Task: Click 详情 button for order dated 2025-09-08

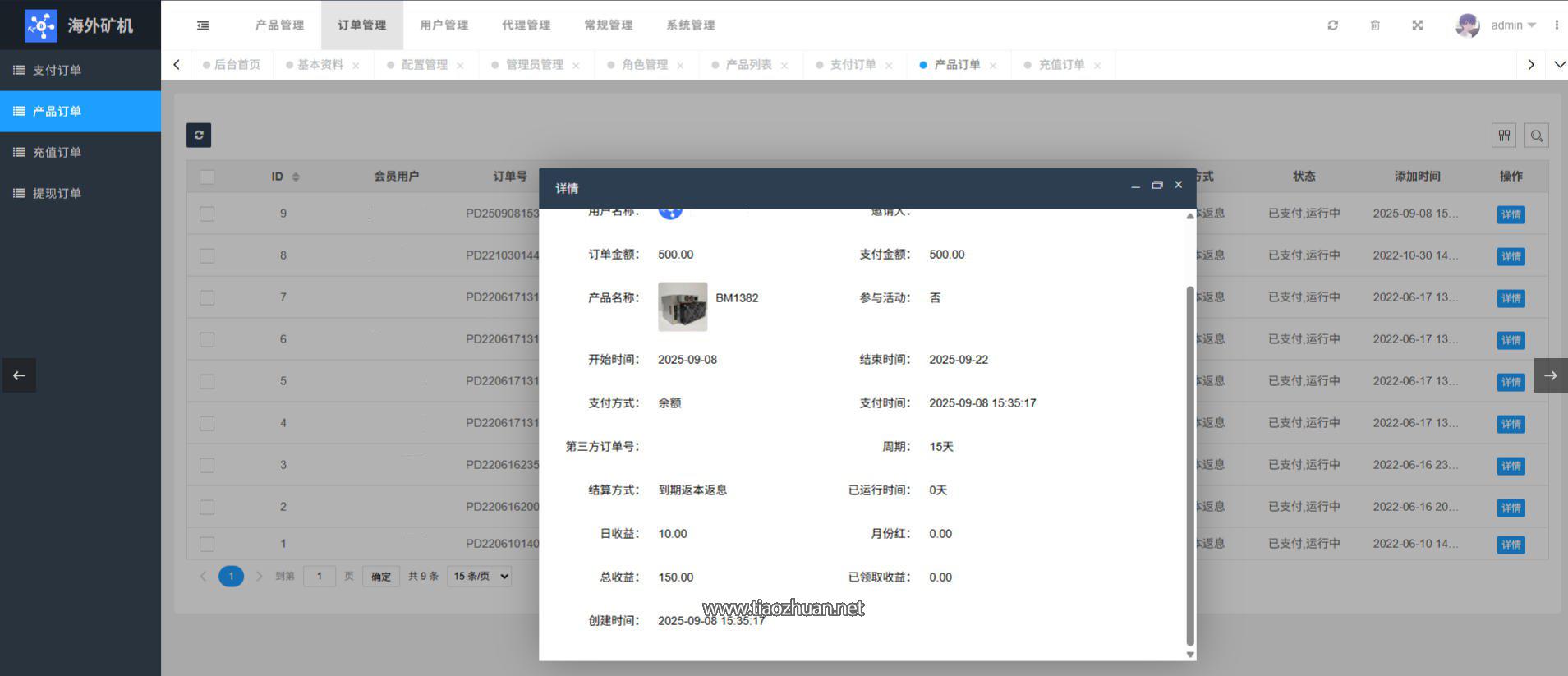Action: pyautogui.click(x=1511, y=214)
